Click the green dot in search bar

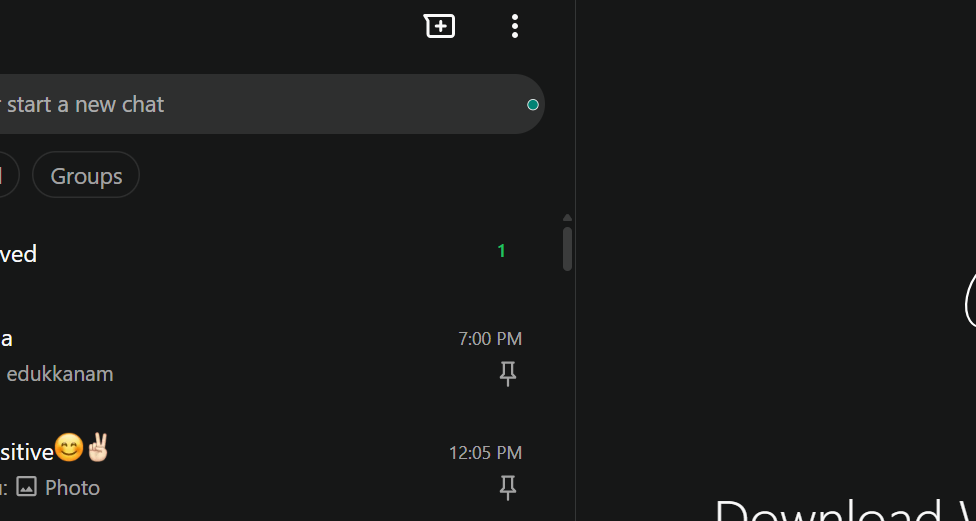(x=533, y=105)
